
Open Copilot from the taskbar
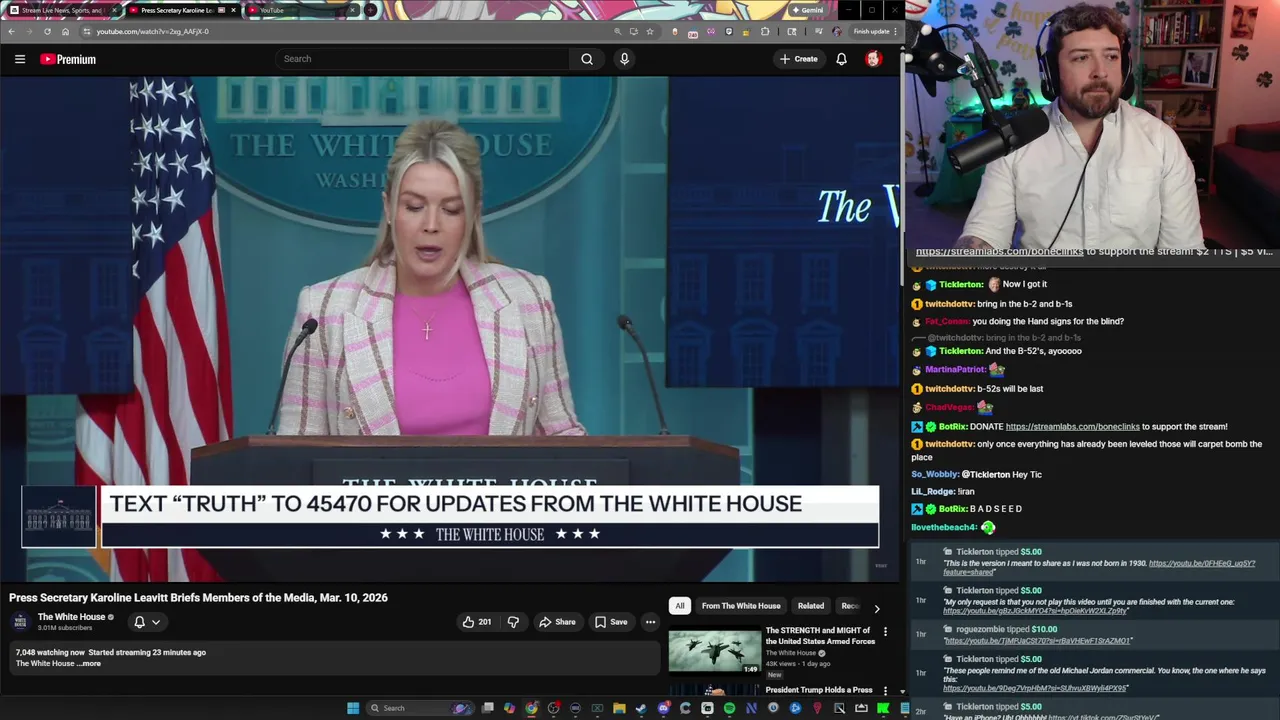coord(509,708)
